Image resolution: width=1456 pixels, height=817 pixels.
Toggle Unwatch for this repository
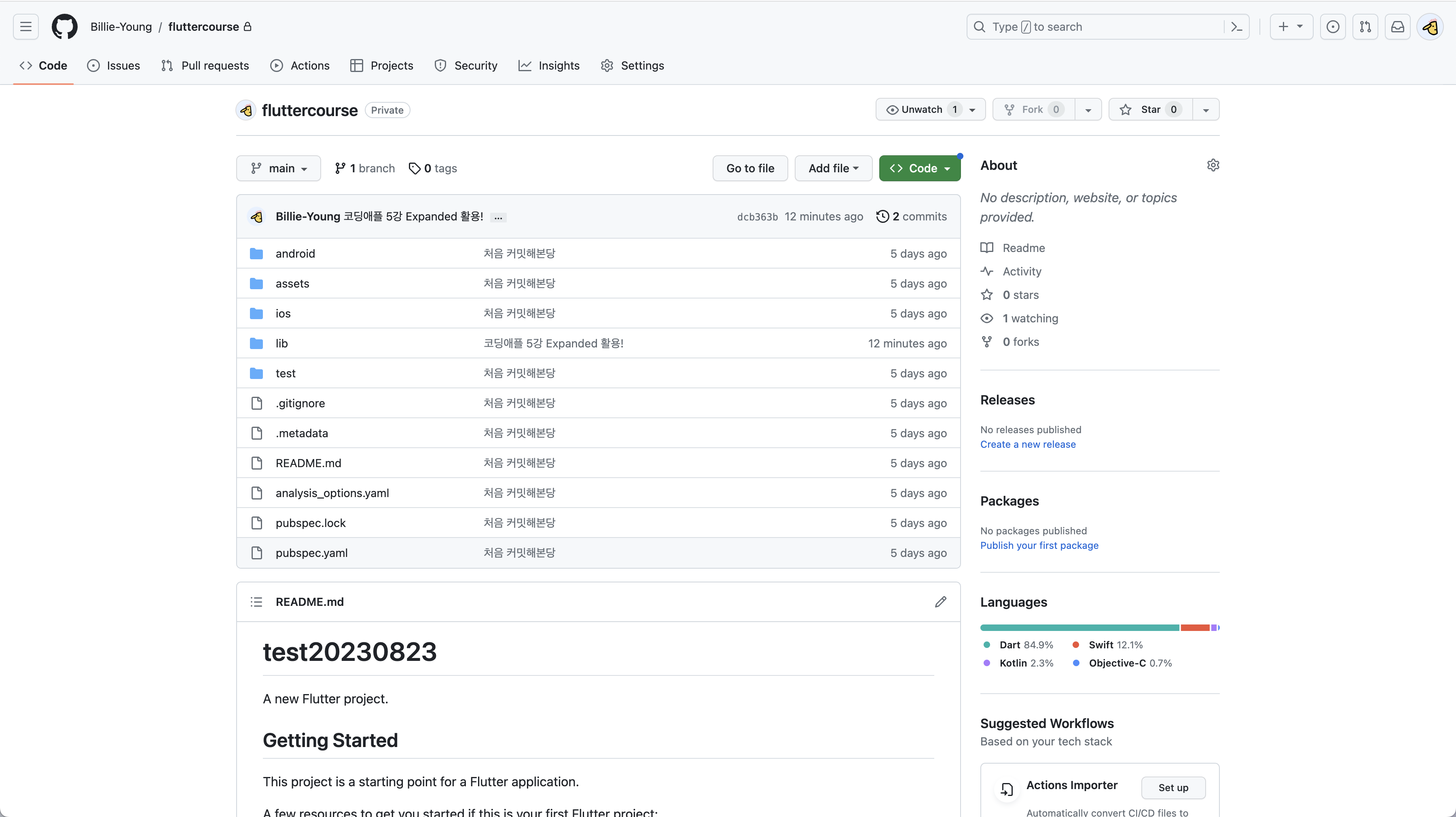pyautogui.click(x=921, y=110)
